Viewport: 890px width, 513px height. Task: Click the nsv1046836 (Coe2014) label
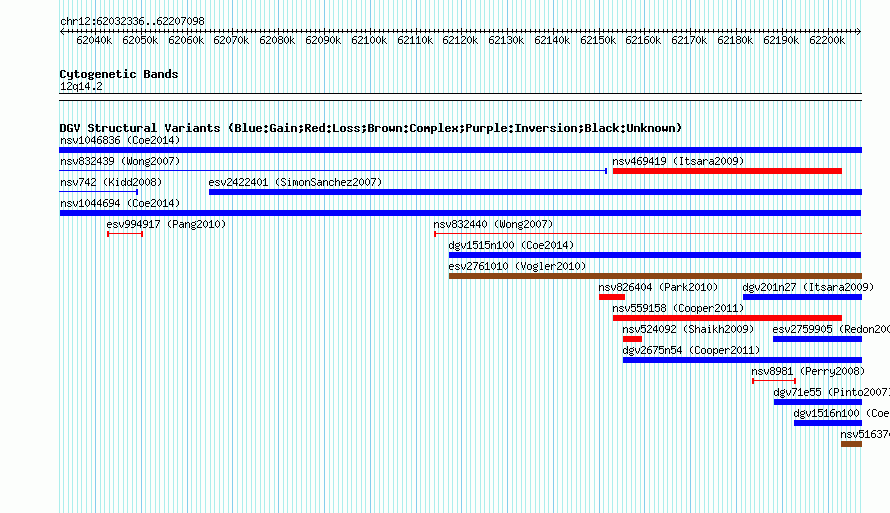pos(120,140)
